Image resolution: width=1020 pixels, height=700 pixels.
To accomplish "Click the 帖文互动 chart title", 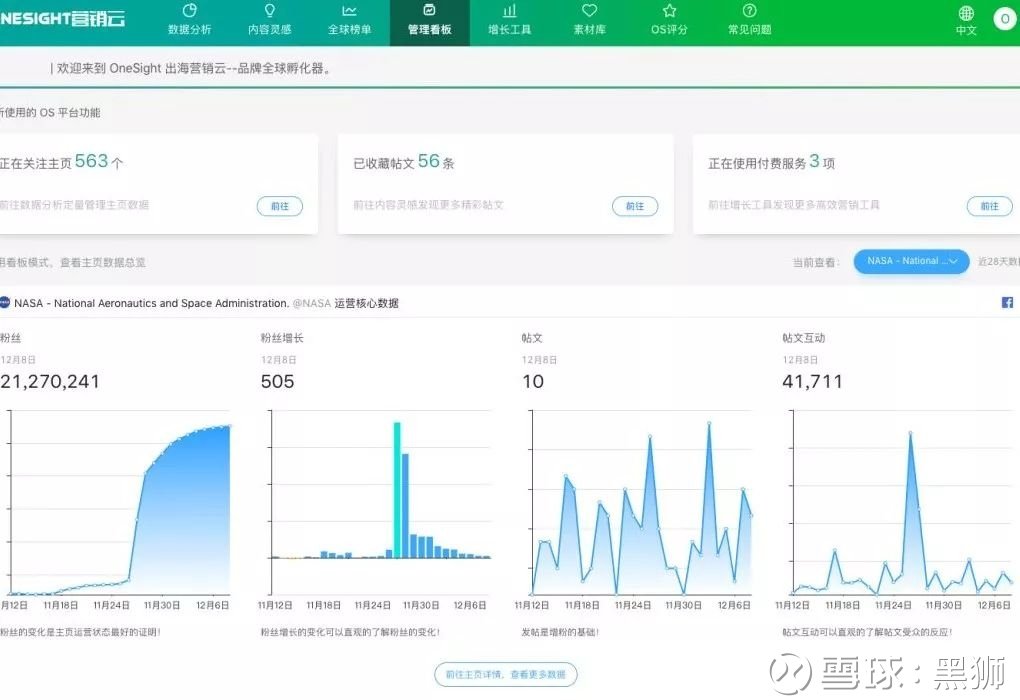I will (x=803, y=338).
